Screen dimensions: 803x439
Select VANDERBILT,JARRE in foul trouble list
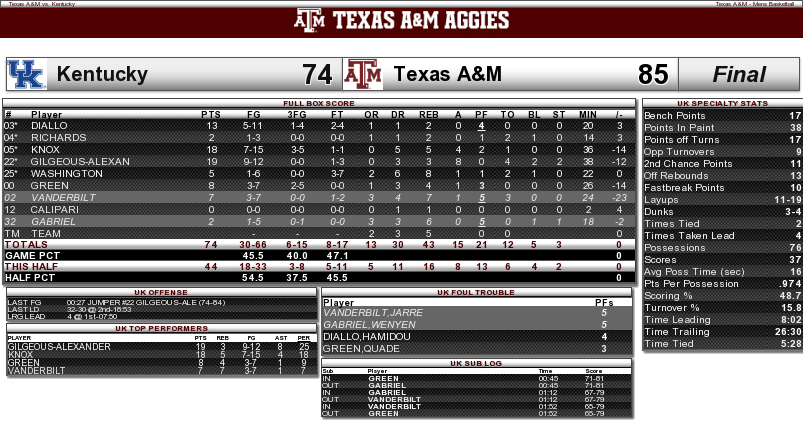click(373, 312)
